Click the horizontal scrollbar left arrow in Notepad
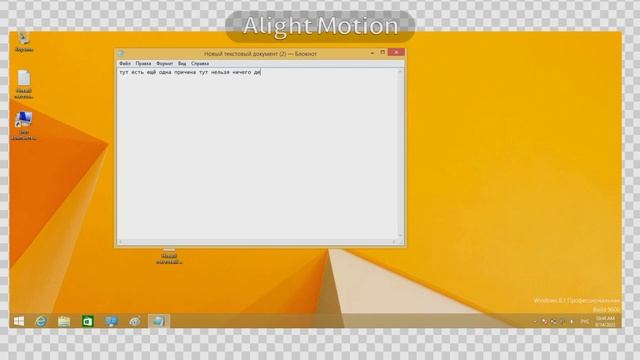The width and height of the screenshot is (640, 360). point(120,242)
